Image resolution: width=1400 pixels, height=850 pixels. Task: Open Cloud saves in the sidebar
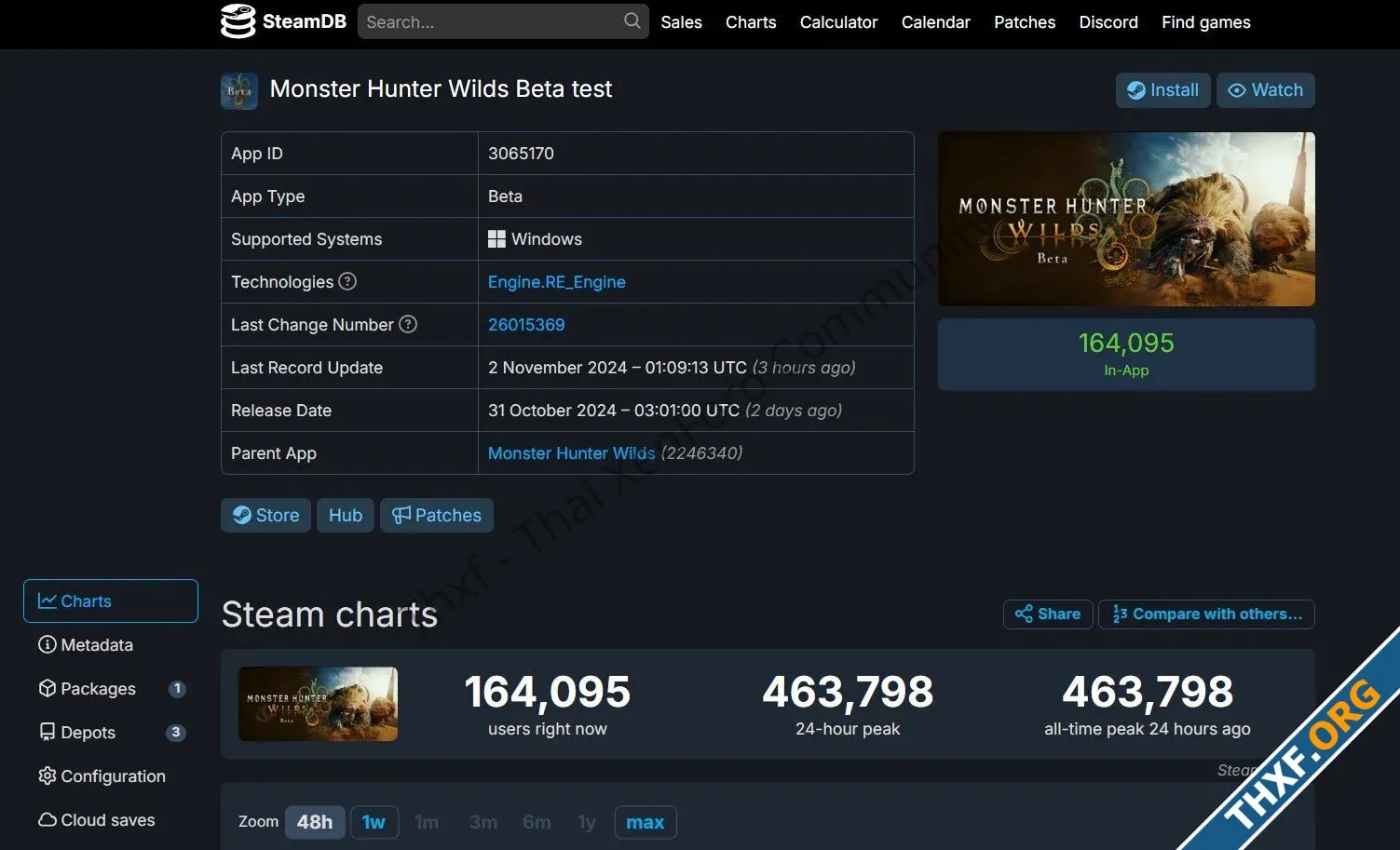point(111,820)
